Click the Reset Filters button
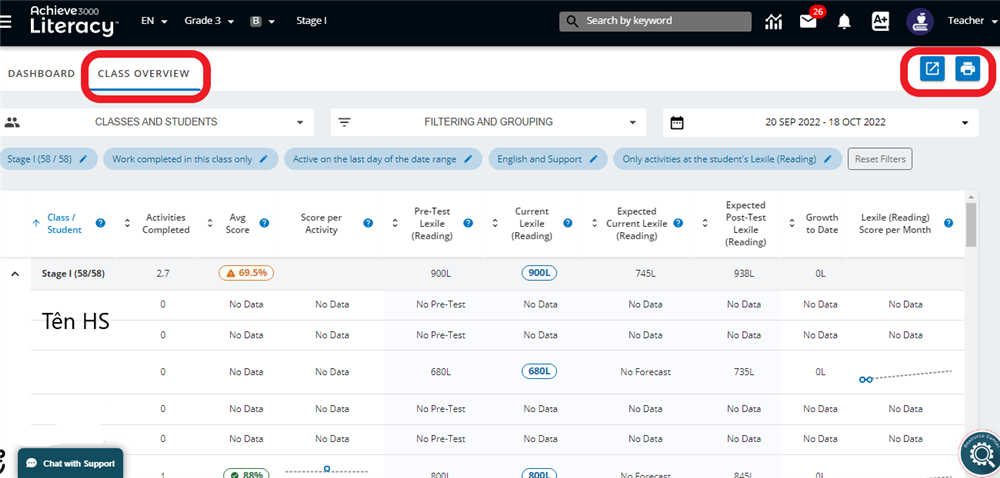1000x478 pixels. [x=879, y=159]
